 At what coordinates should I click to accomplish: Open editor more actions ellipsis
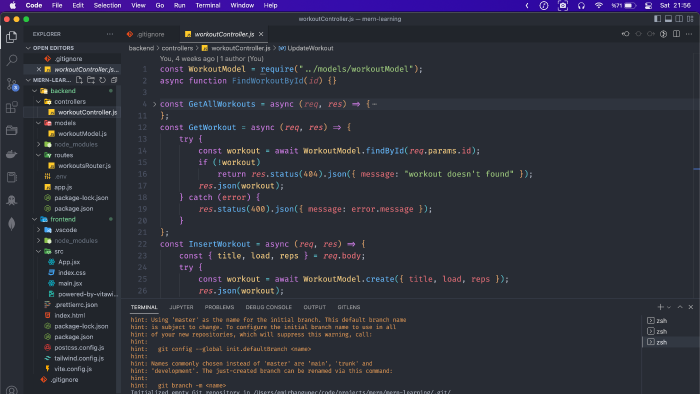pos(689,34)
